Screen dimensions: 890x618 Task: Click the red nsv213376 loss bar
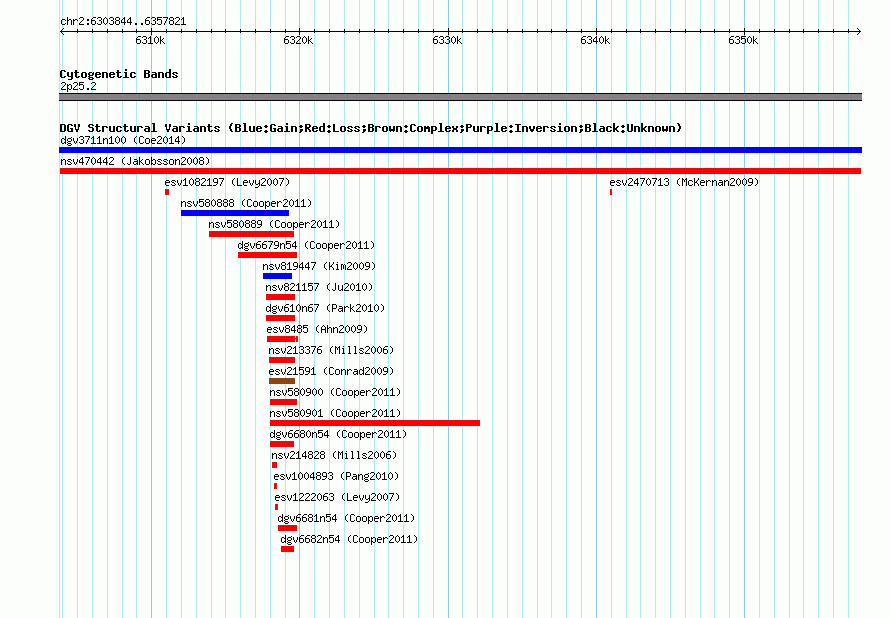point(282,360)
